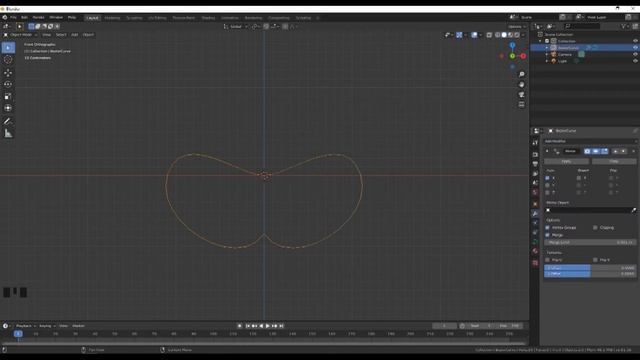The height and width of the screenshot is (360, 640).
Task: Click the zoom view magnifier icon
Action: pos(521,74)
